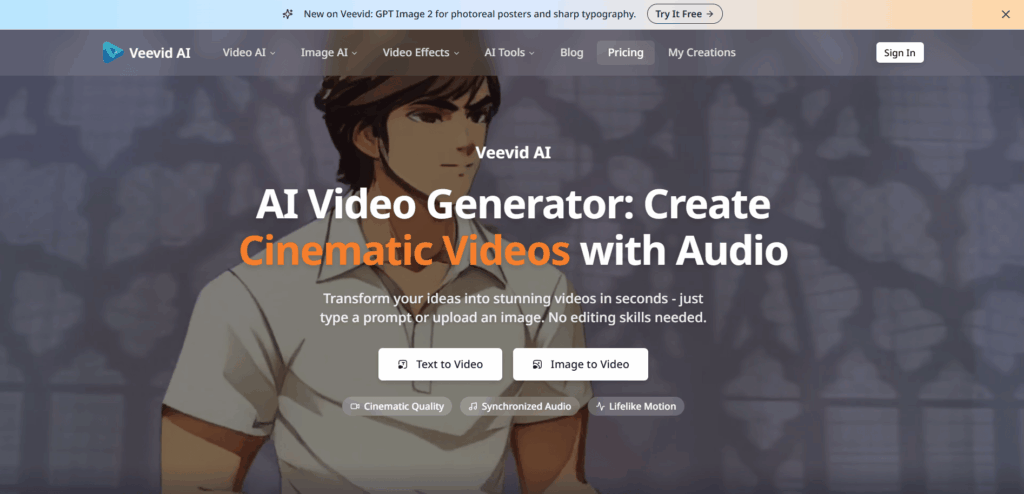Open the AI Tools dropdown
Viewport: 1024px width, 494px height.
pos(509,53)
